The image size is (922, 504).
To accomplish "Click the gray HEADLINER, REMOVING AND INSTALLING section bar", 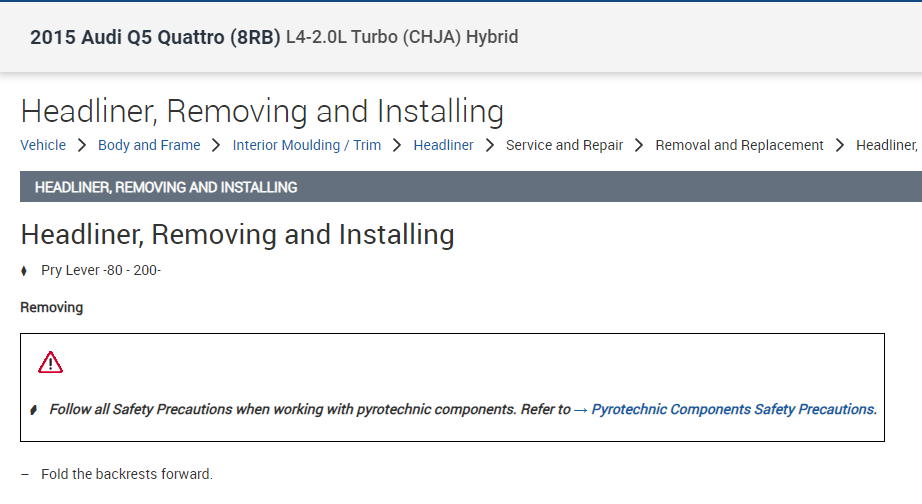I will 470,187.
